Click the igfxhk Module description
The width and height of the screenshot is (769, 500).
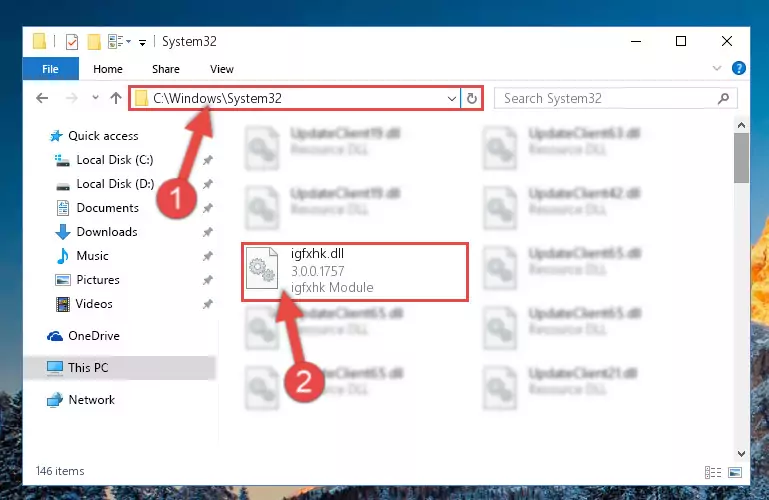point(332,287)
